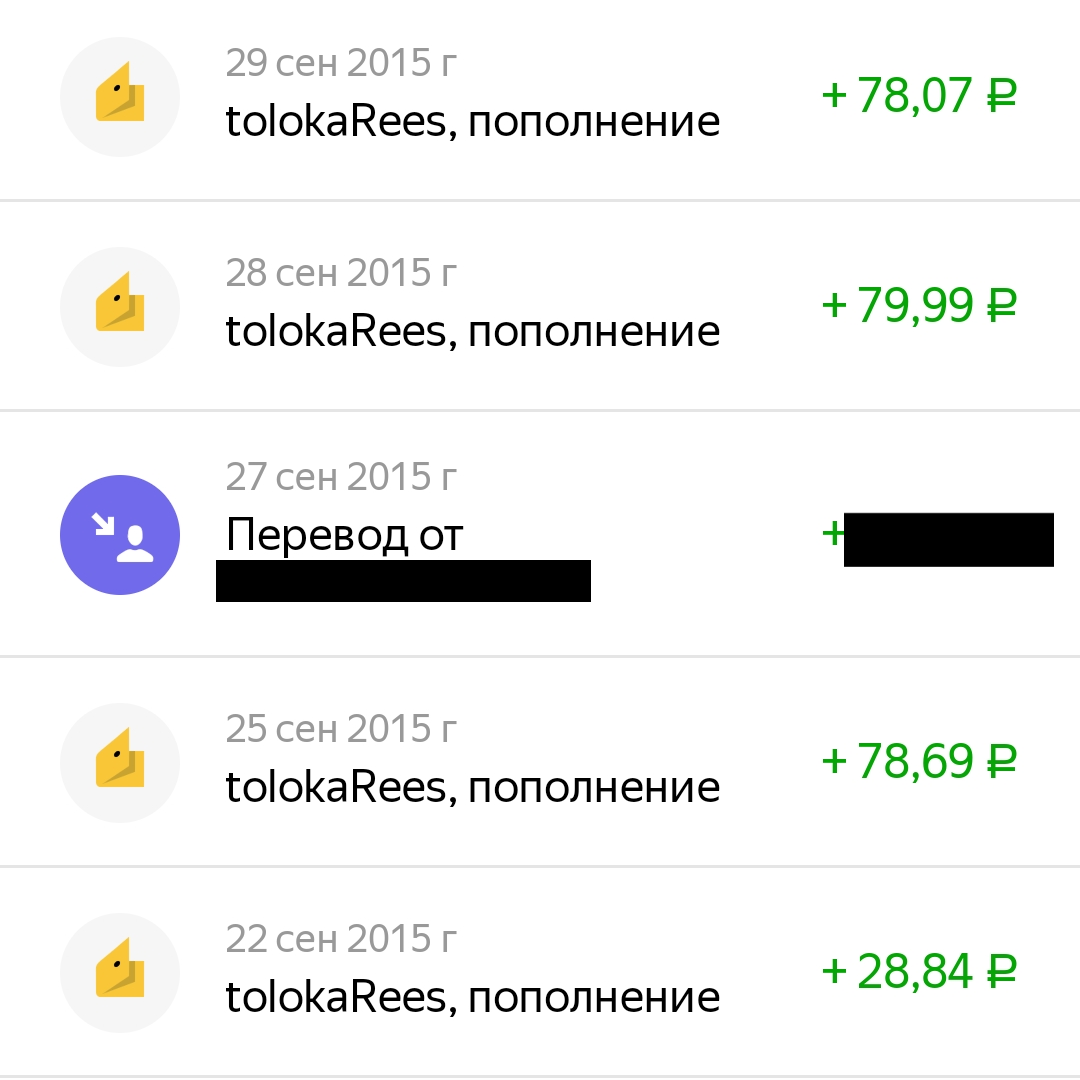The height and width of the screenshot is (1080, 1080).
Task: Click the arrow in the purple transfer badge
Action: [x=104, y=522]
